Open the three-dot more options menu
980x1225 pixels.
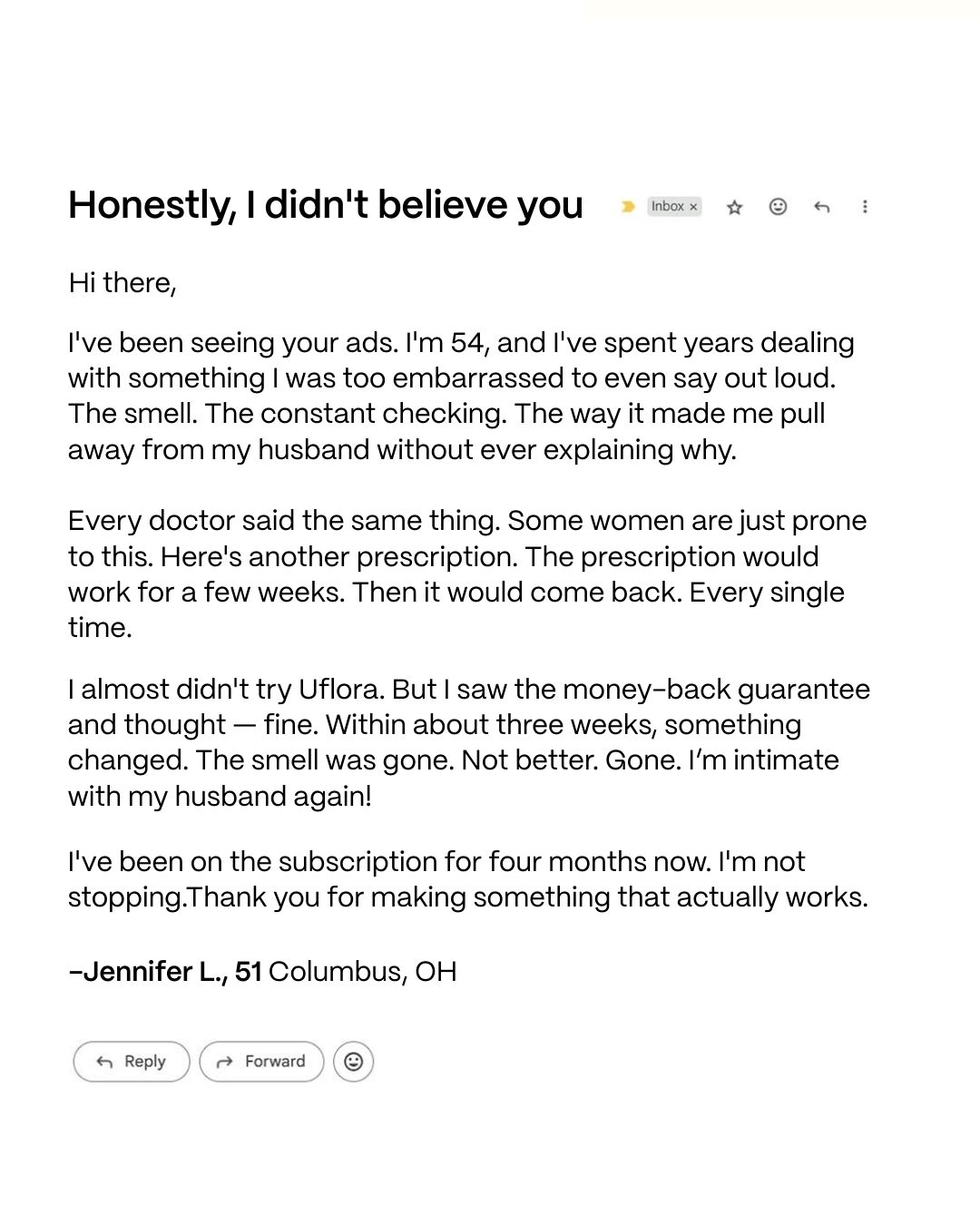point(865,207)
